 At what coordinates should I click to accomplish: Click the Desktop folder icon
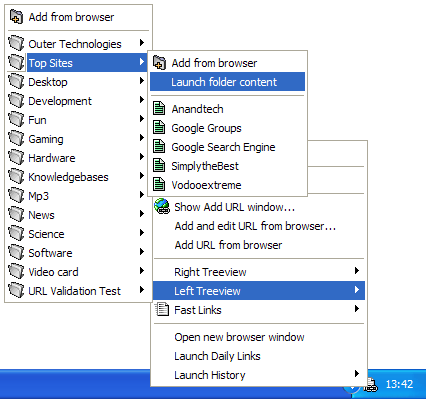coord(16,82)
